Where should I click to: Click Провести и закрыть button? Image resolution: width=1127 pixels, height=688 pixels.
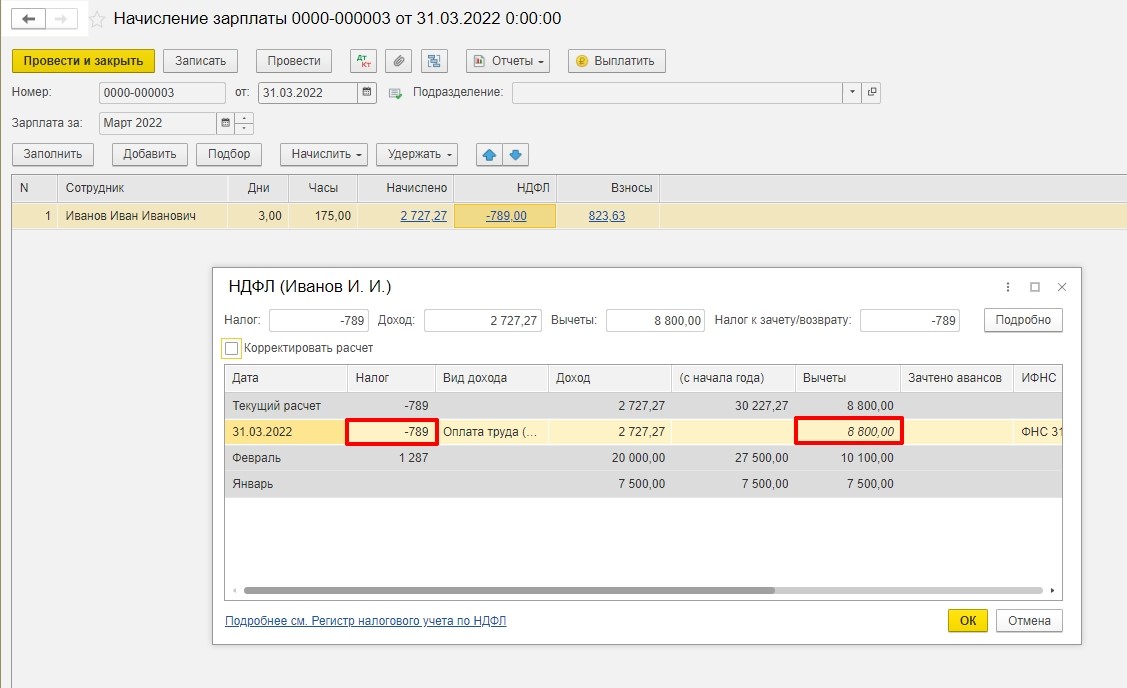pos(83,61)
